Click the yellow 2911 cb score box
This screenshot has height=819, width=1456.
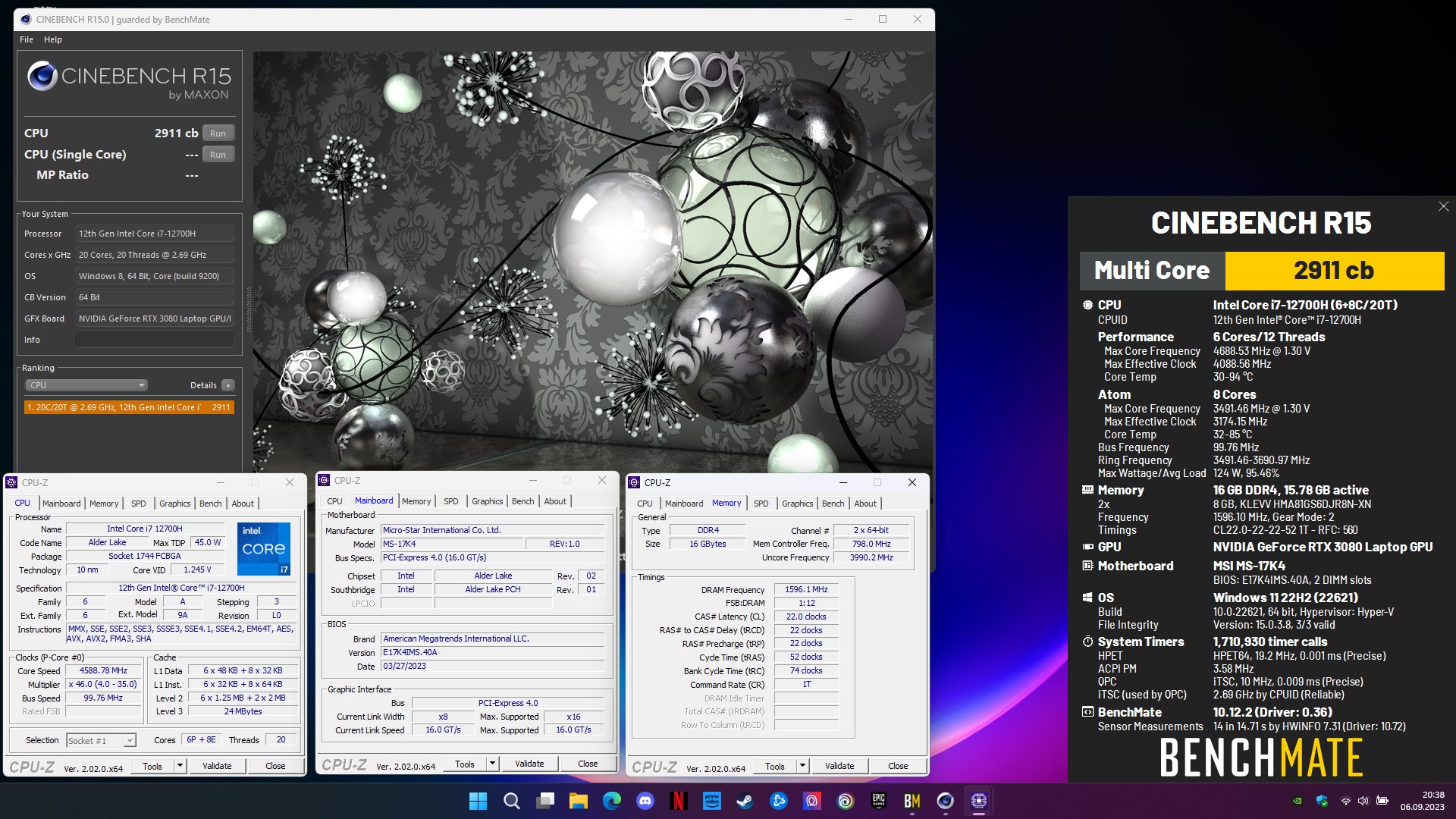[x=1335, y=271]
